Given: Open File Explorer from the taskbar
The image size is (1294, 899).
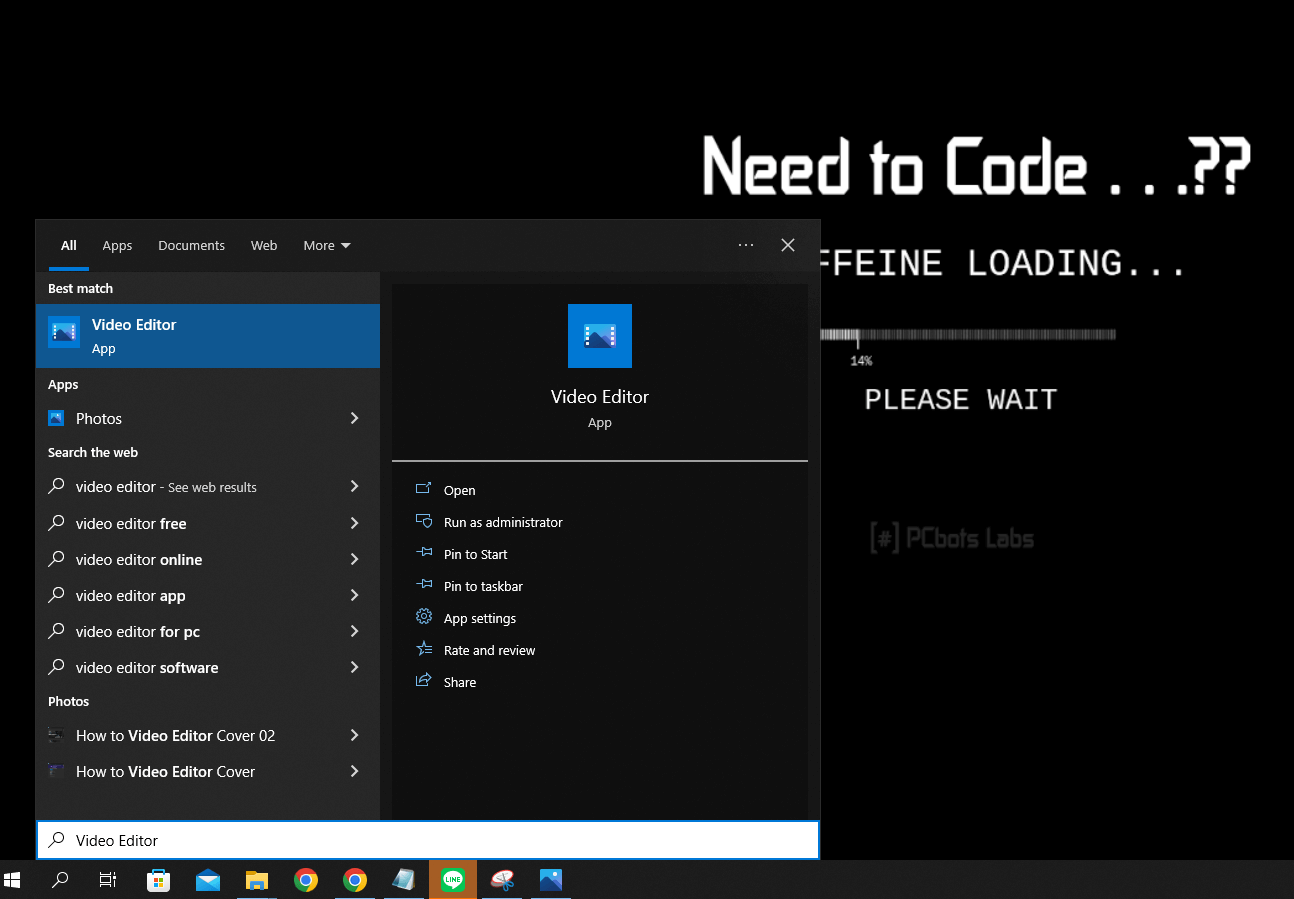Looking at the screenshot, I should tap(257, 880).
